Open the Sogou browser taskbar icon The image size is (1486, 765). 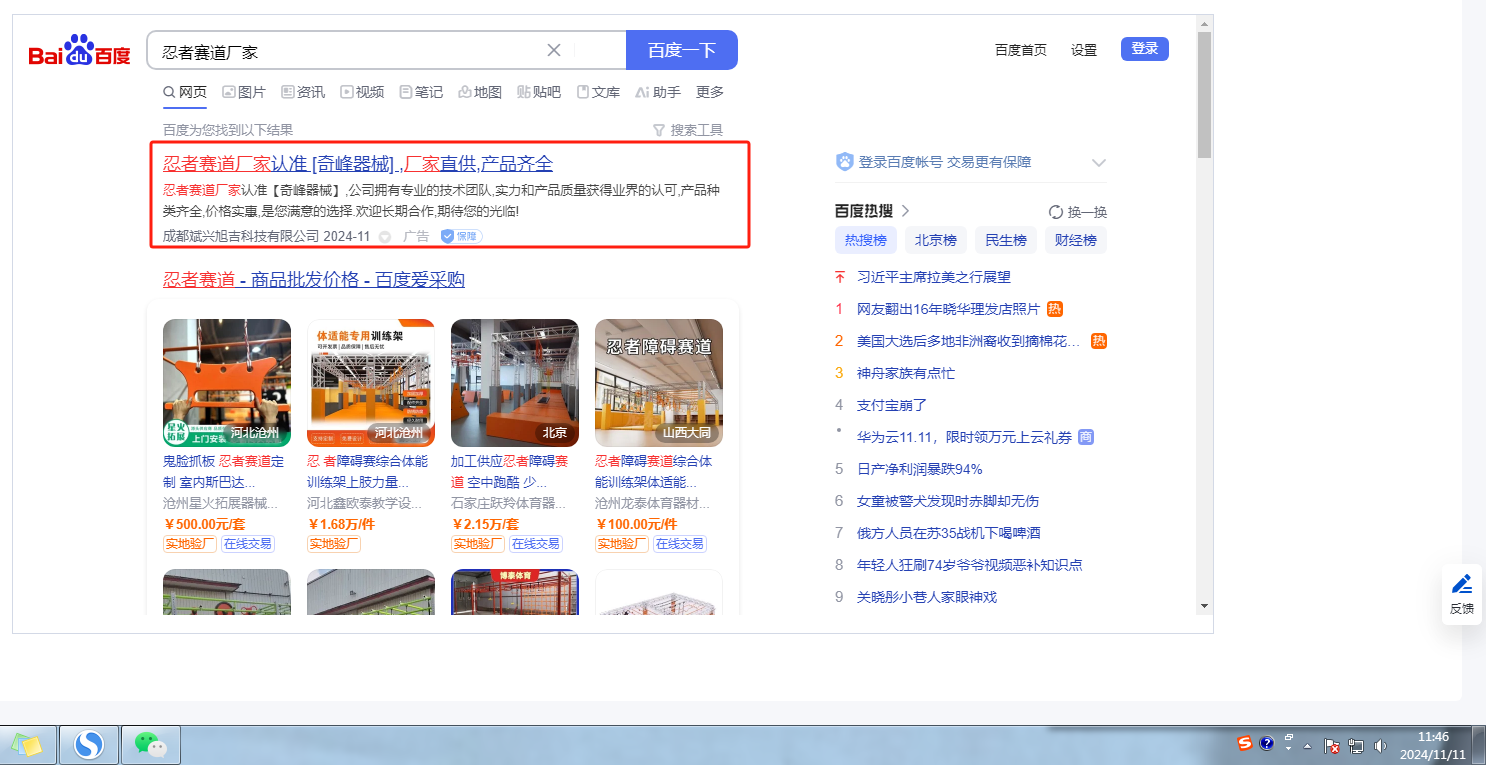tap(89, 745)
